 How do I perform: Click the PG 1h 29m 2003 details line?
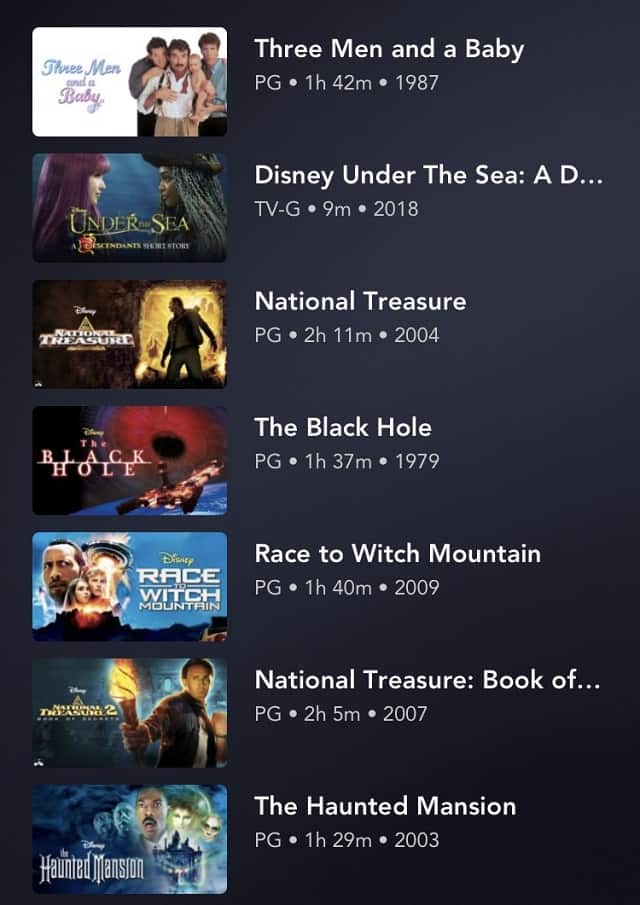click(x=346, y=840)
